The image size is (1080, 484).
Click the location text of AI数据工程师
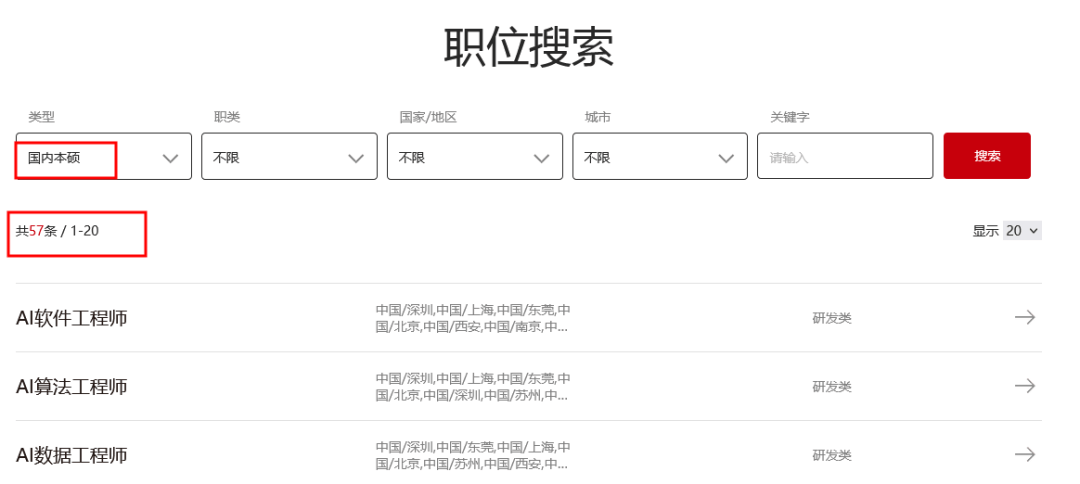pos(473,455)
